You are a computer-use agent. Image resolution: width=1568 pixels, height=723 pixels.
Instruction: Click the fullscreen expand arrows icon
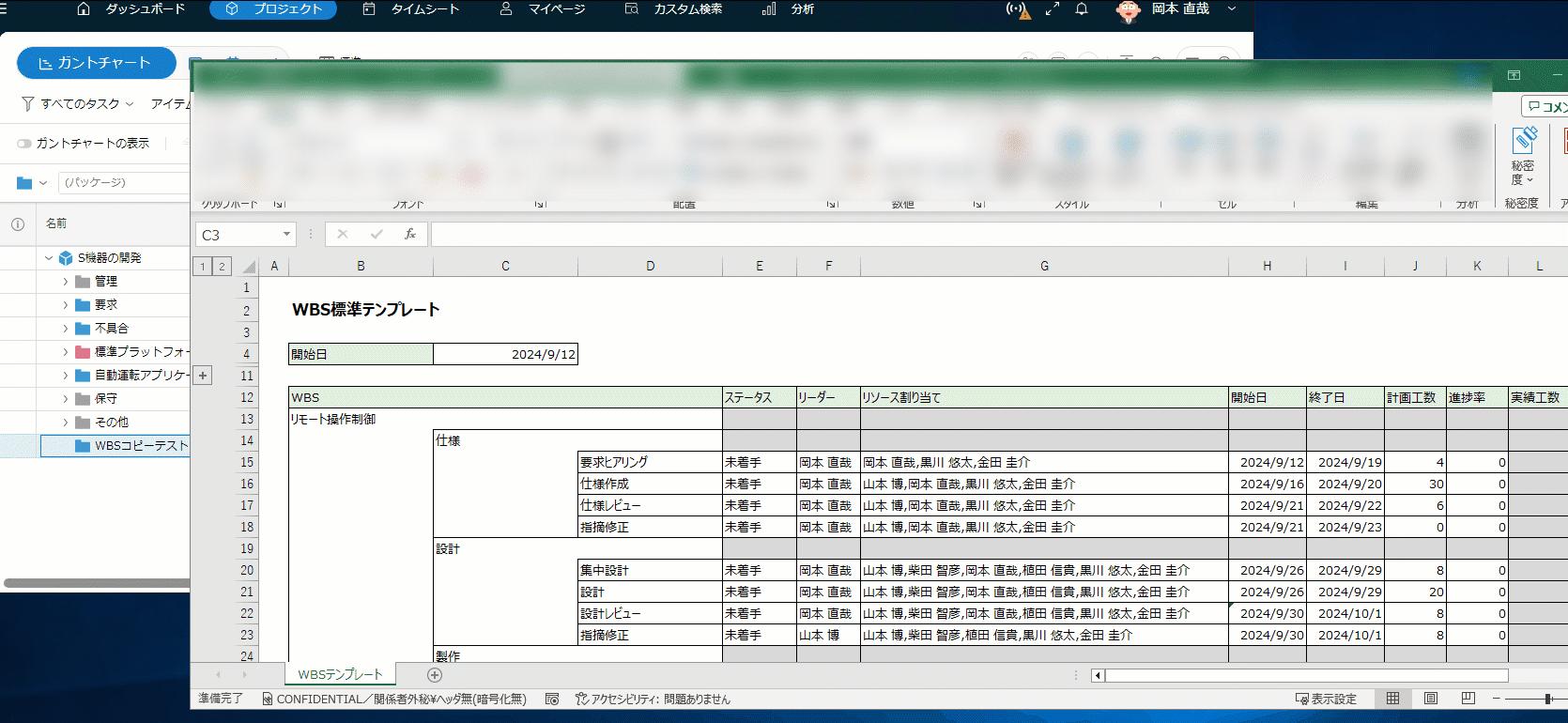click(x=1052, y=9)
